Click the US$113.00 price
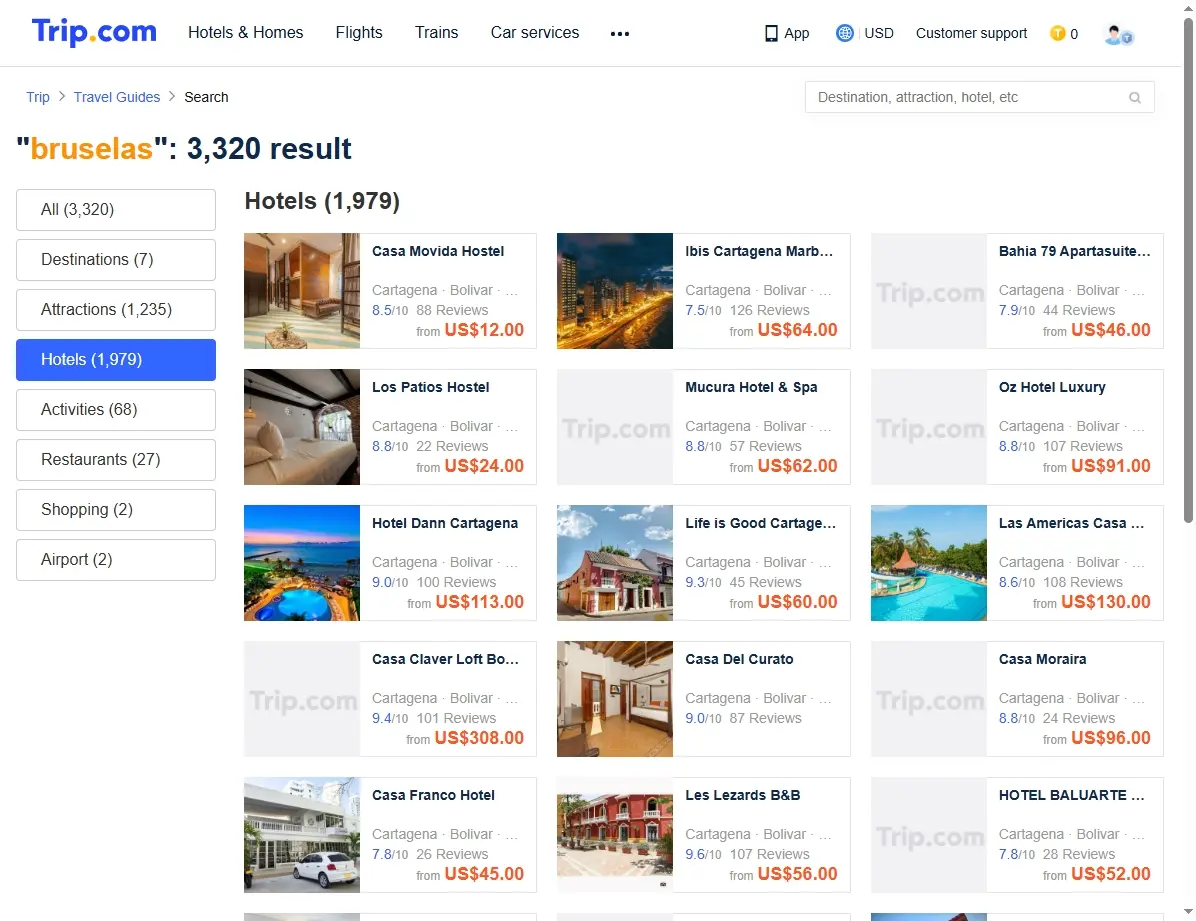The image size is (1196, 921). point(480,602)
